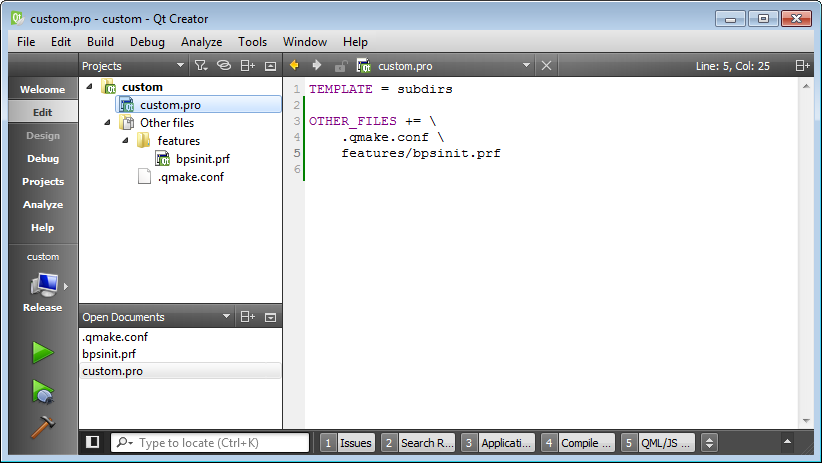822x463 pixels.
Task: Click the Qt Creator window title icon
Action: click(x=17, y=18)
